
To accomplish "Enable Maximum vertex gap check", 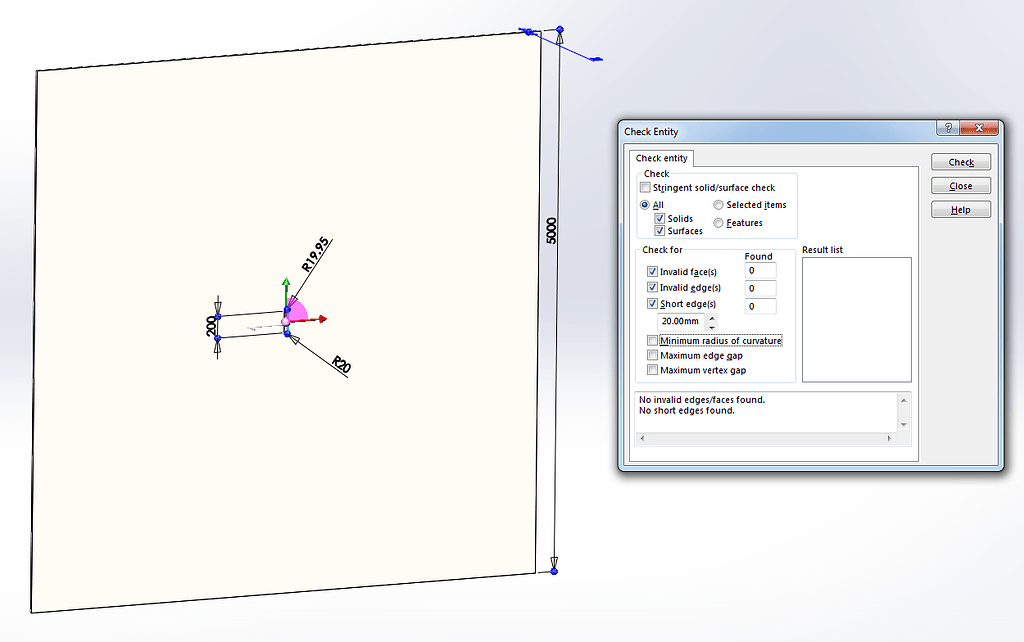I will [x=652, y=370].
